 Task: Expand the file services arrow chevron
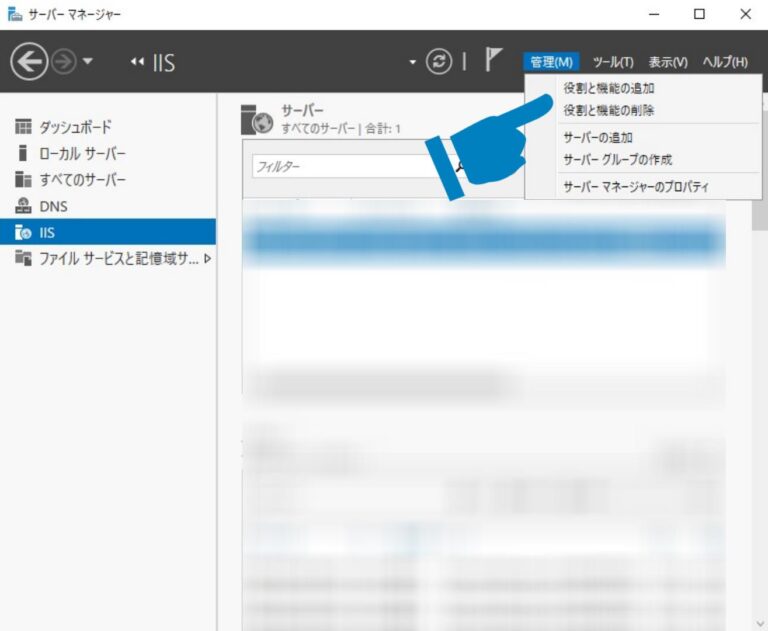pyautogui.click(x=208, y=259)
